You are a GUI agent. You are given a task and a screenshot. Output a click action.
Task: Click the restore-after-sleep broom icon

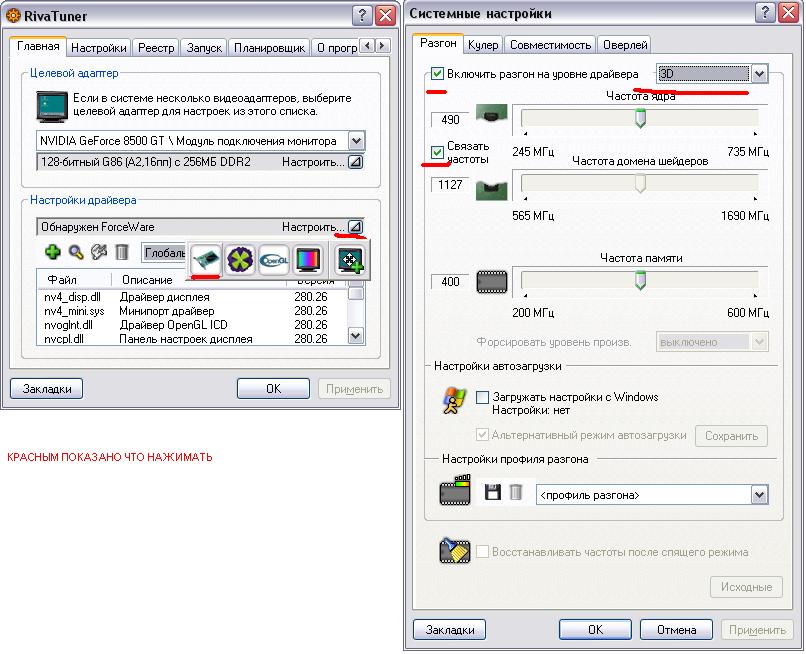point(454,550)
